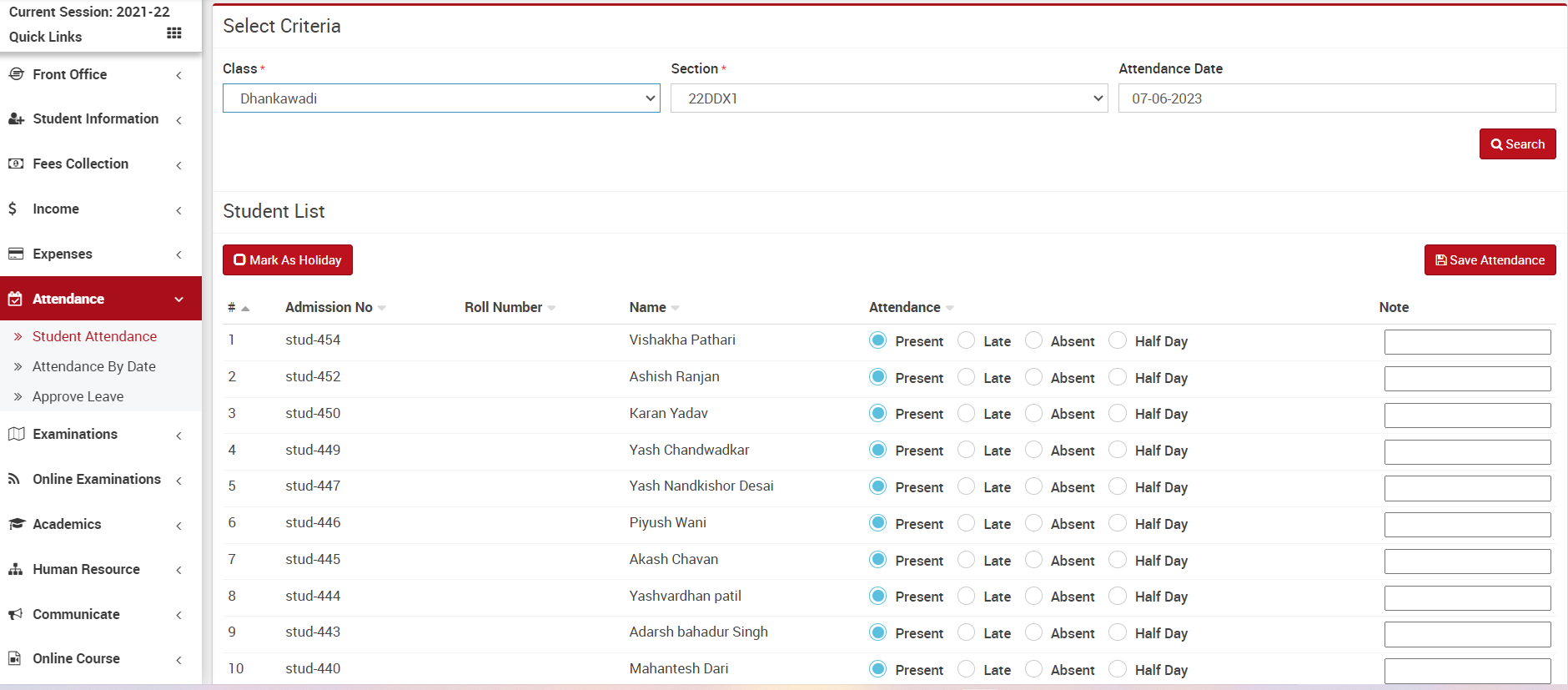Open Attendance By Date submenu item

tap(93, 366)
